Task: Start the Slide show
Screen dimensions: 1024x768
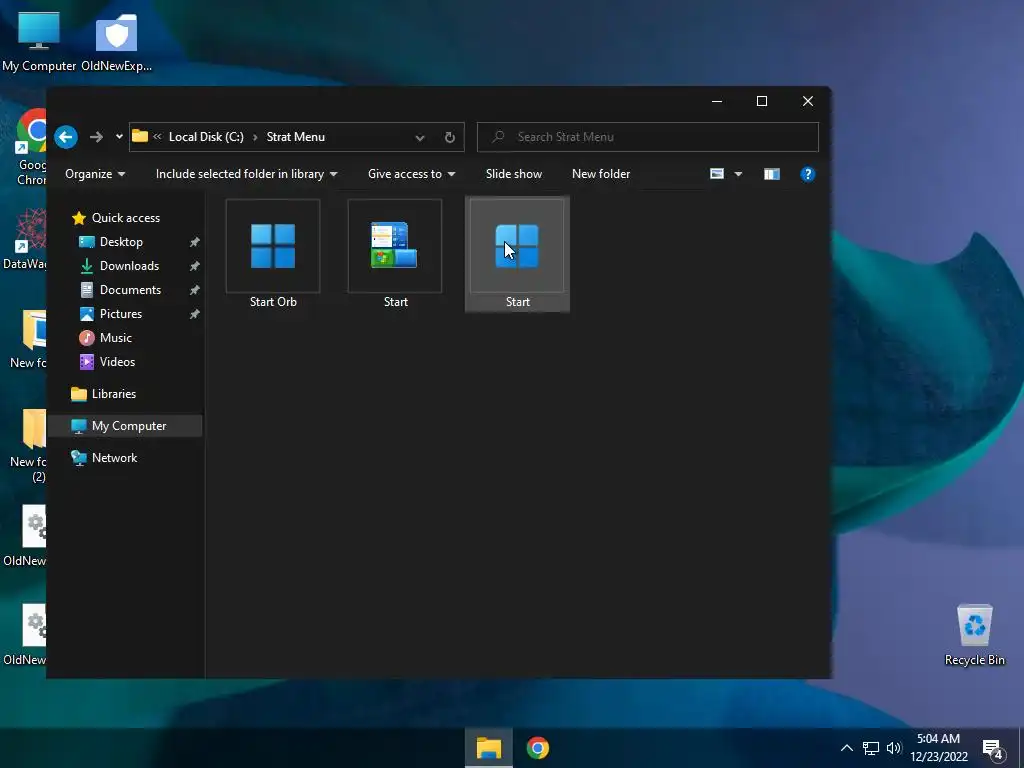Action: pyautogui.click(x=514, y=174)
